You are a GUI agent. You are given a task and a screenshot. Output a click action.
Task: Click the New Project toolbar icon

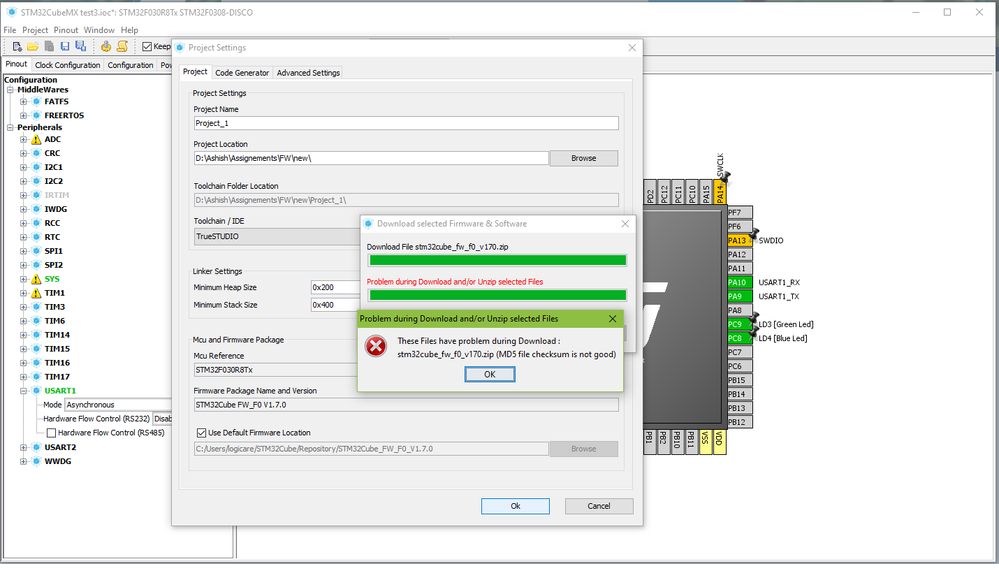click(17, 47)
